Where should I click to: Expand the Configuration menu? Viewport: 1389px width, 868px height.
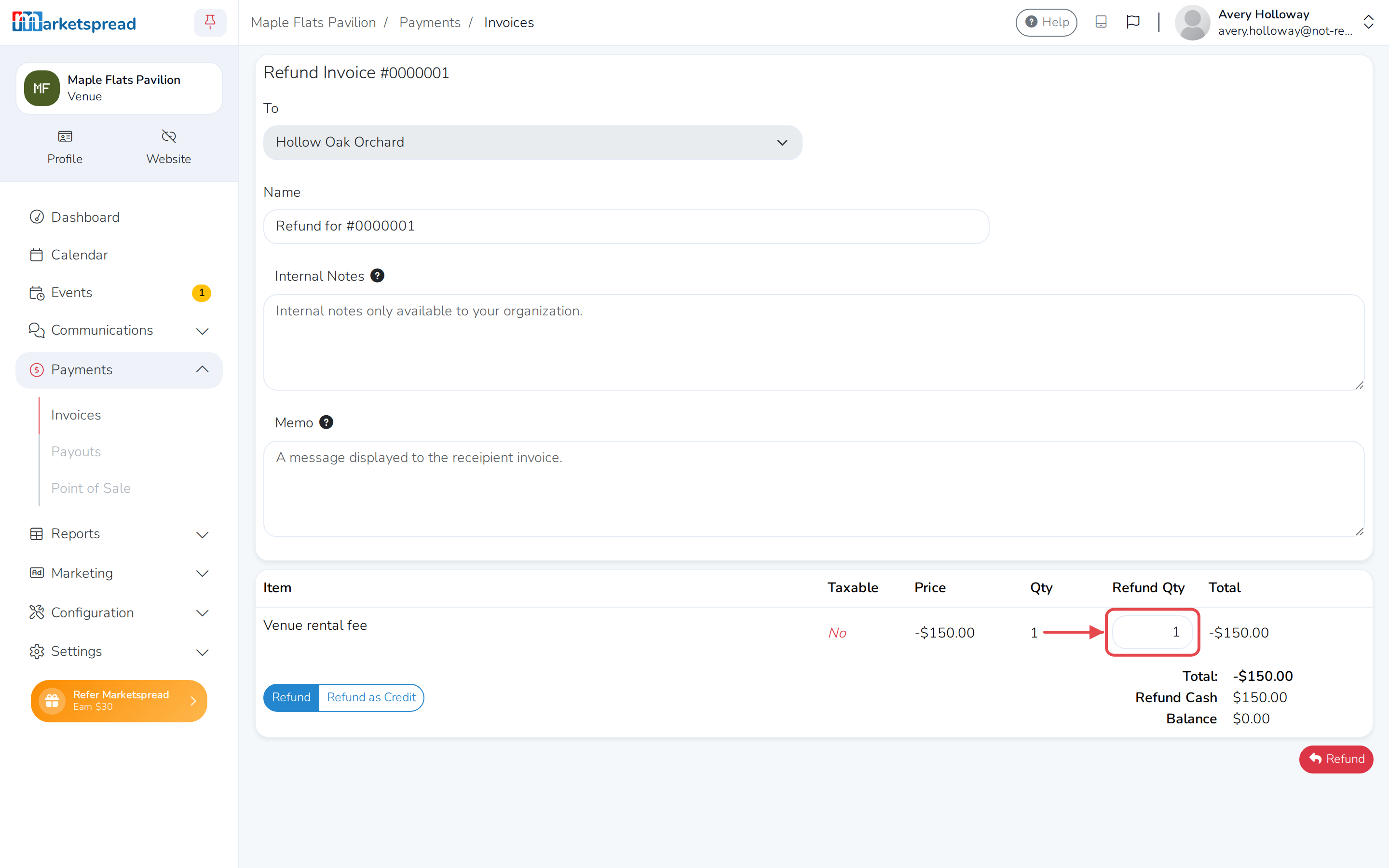click(119, 612)
